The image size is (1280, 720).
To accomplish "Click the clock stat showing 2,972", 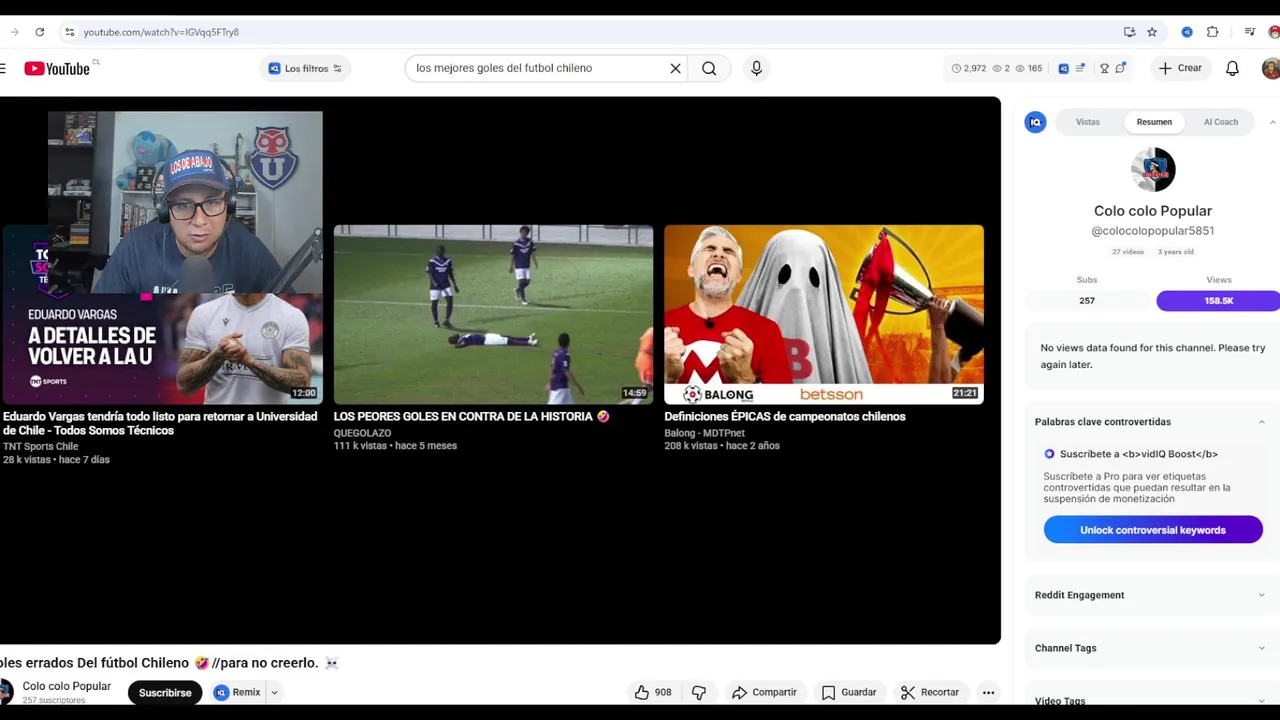I will [x=969, y=68].
